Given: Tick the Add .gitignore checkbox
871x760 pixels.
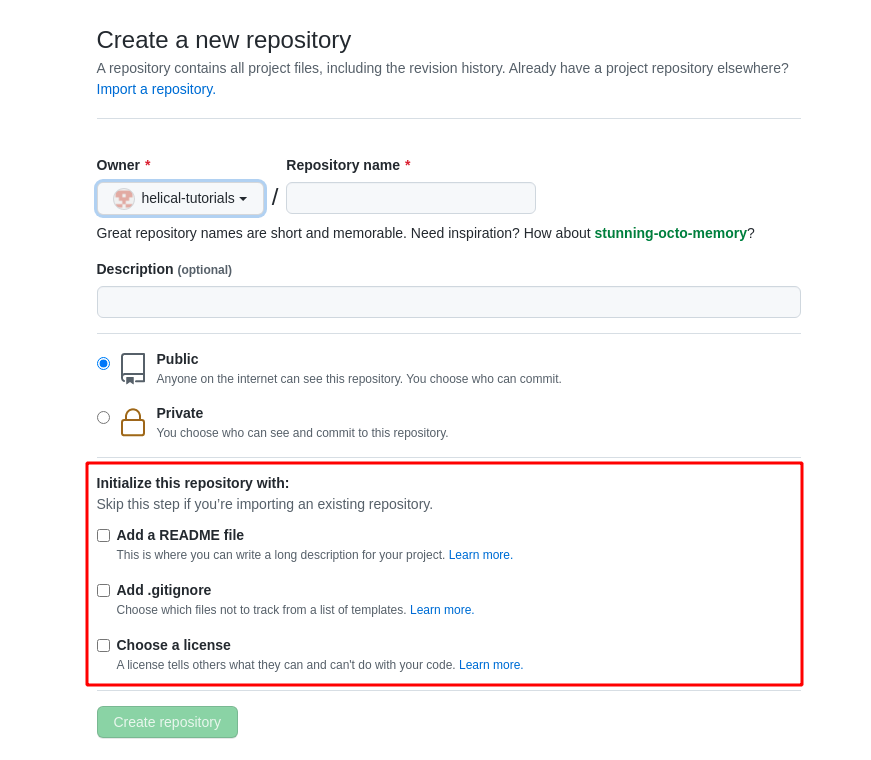Looking at the screenshot, I should click(103, 590).
